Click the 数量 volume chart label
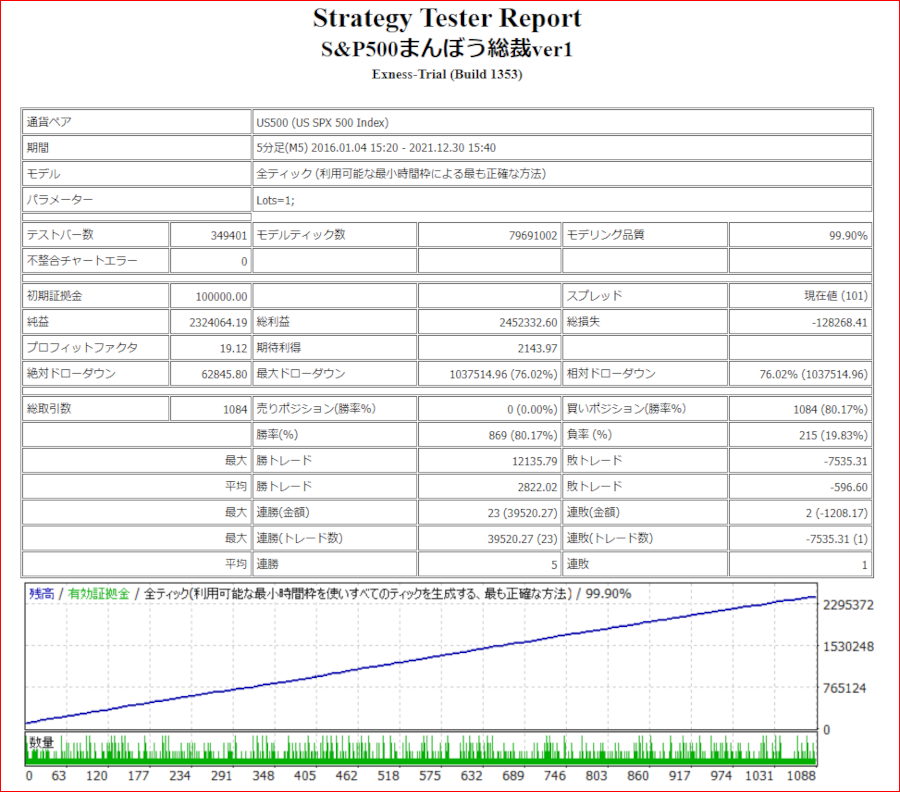This screenshot has height=792, width=900. coord(41,743)
